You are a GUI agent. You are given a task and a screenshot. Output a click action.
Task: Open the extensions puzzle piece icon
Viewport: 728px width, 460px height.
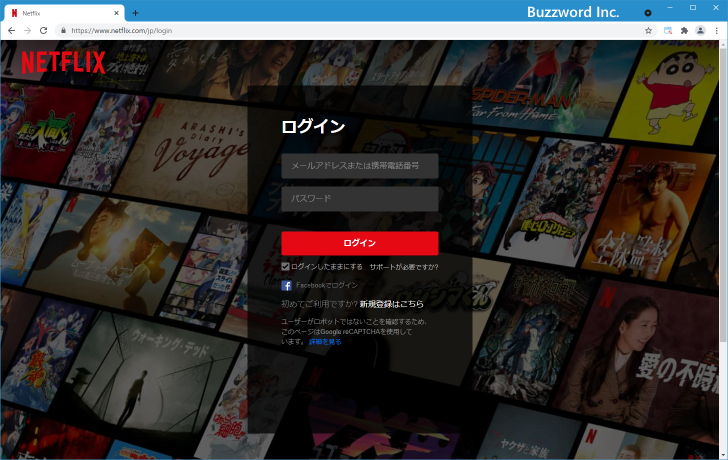click(684, 31)
